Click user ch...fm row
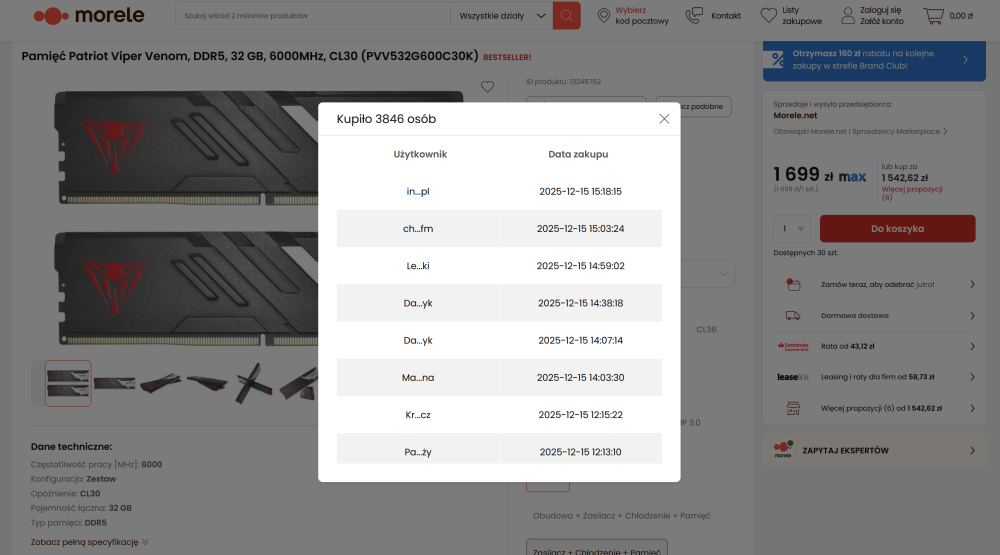Screen dimensions: 1000x555 pos(418,228)
